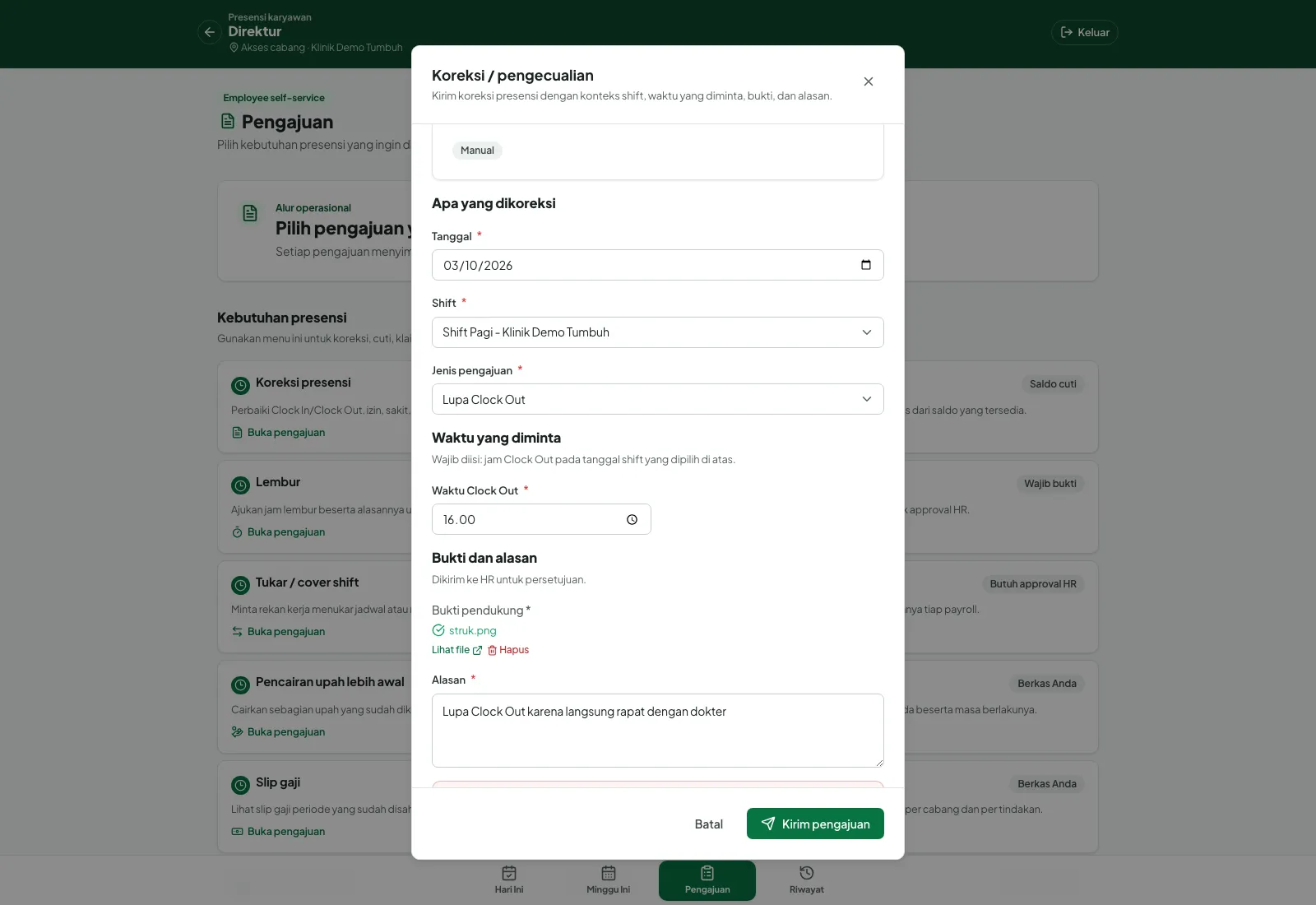Click the Keluar logout button
The width and height of the screenshot is (1316, 905).
(1085, 32)
